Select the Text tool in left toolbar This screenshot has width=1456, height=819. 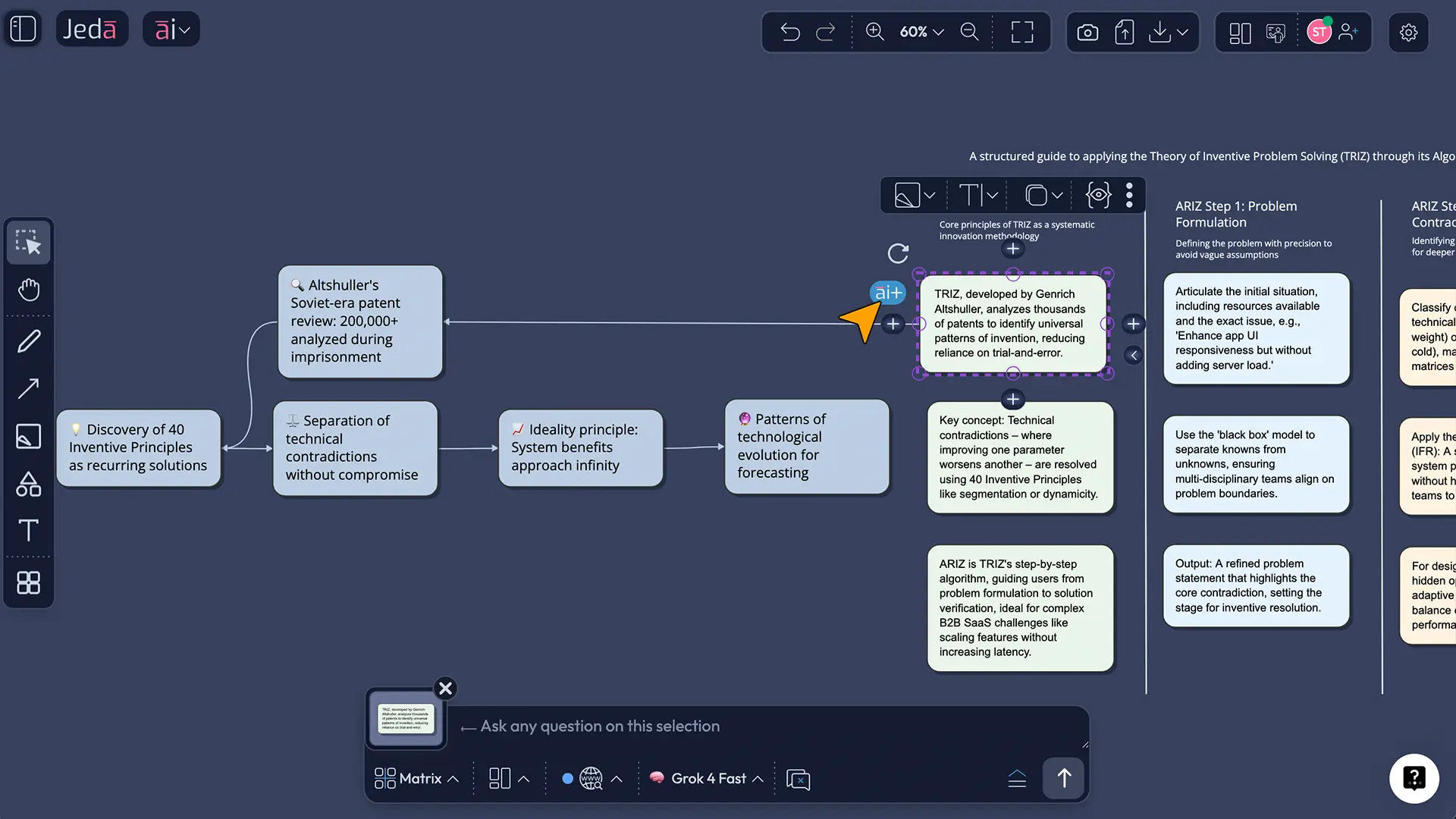28,530
